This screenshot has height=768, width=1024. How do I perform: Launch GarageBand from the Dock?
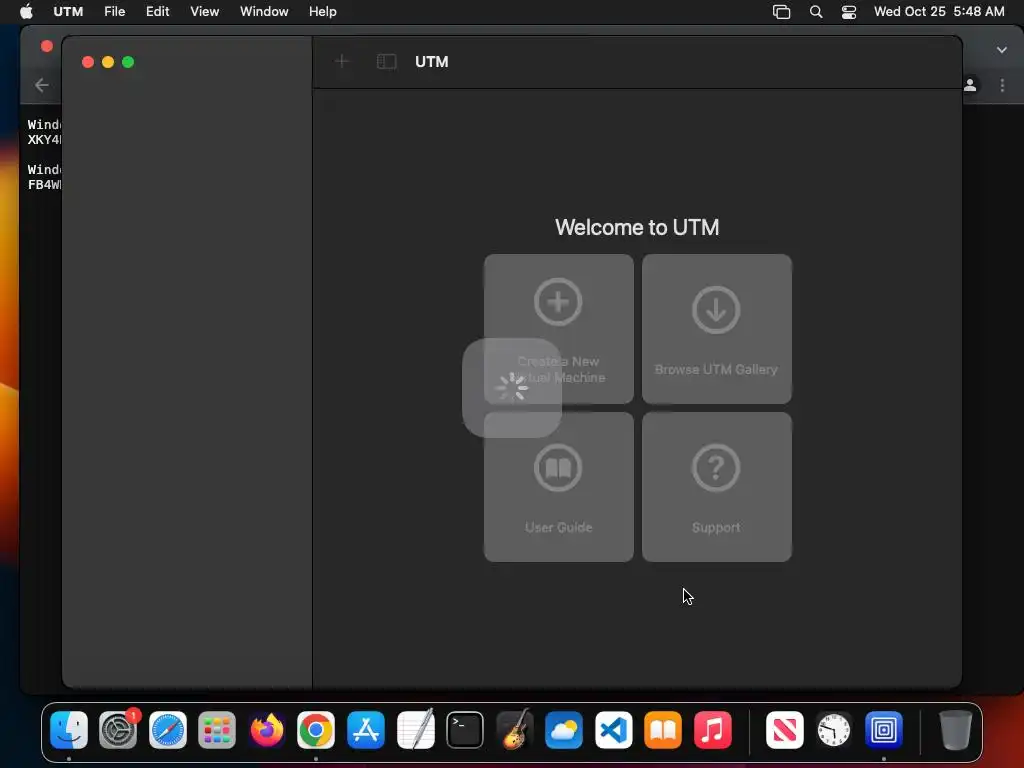515,729
